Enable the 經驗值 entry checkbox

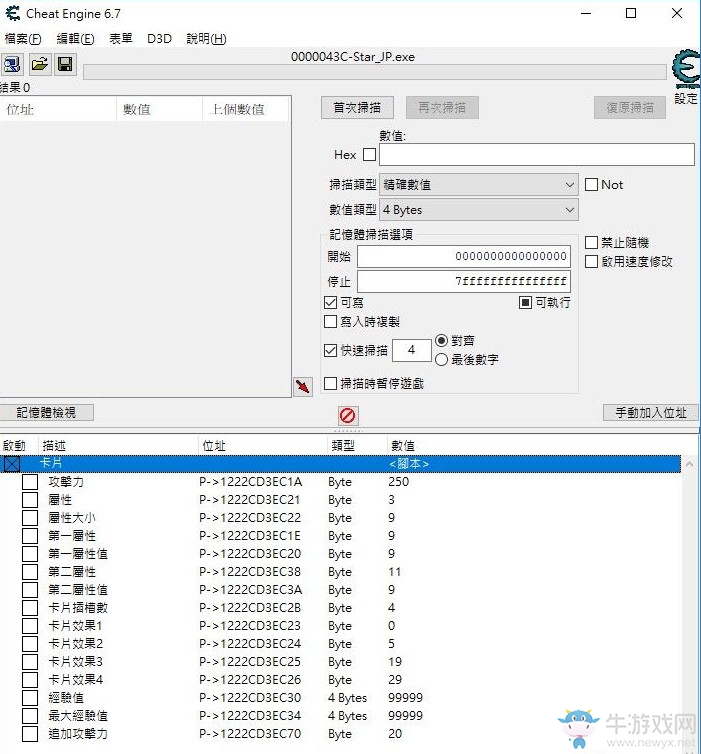[x=30, y=698]
